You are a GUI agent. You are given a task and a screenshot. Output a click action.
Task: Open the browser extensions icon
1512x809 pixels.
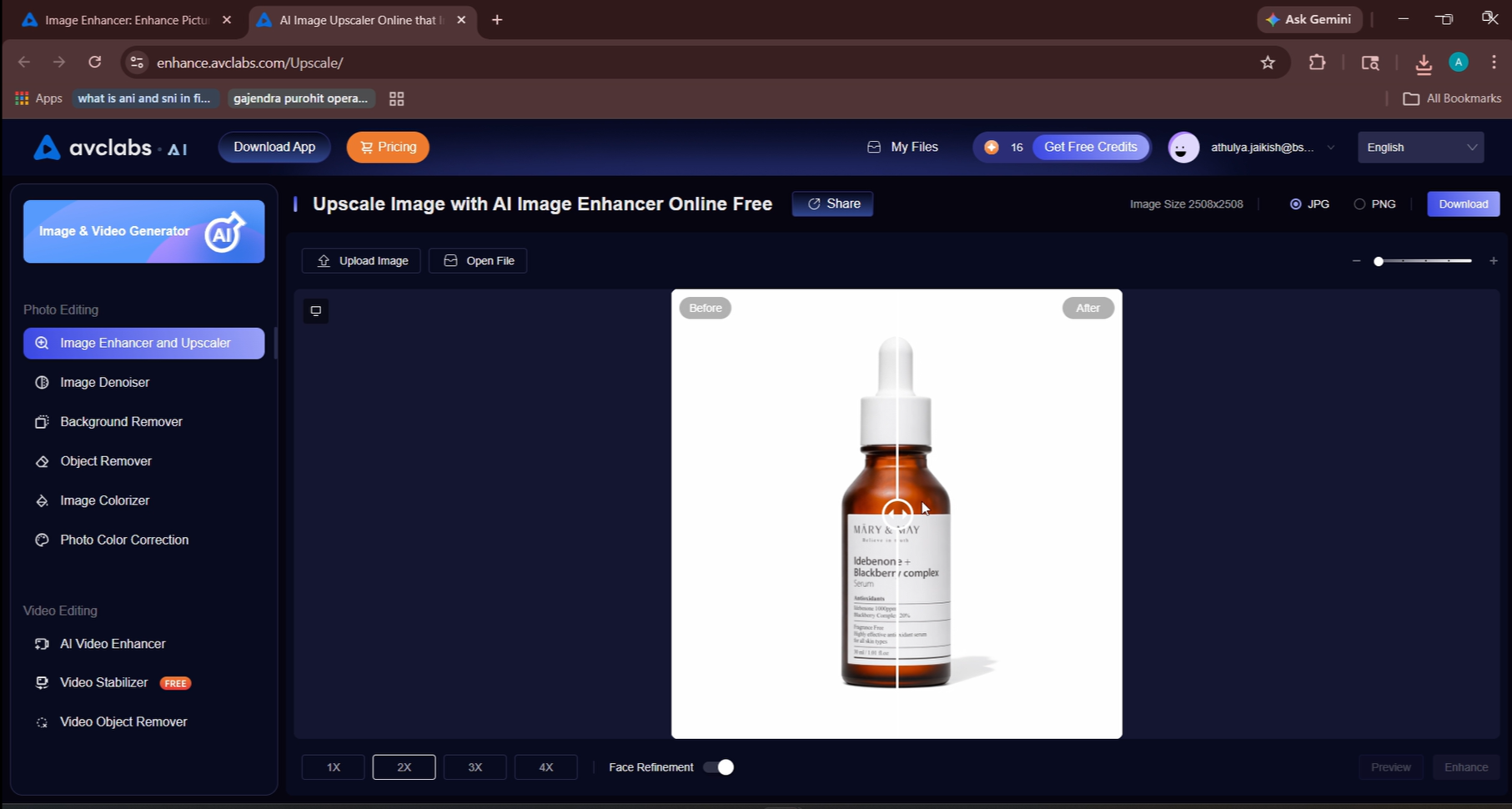click(1317, 63)
